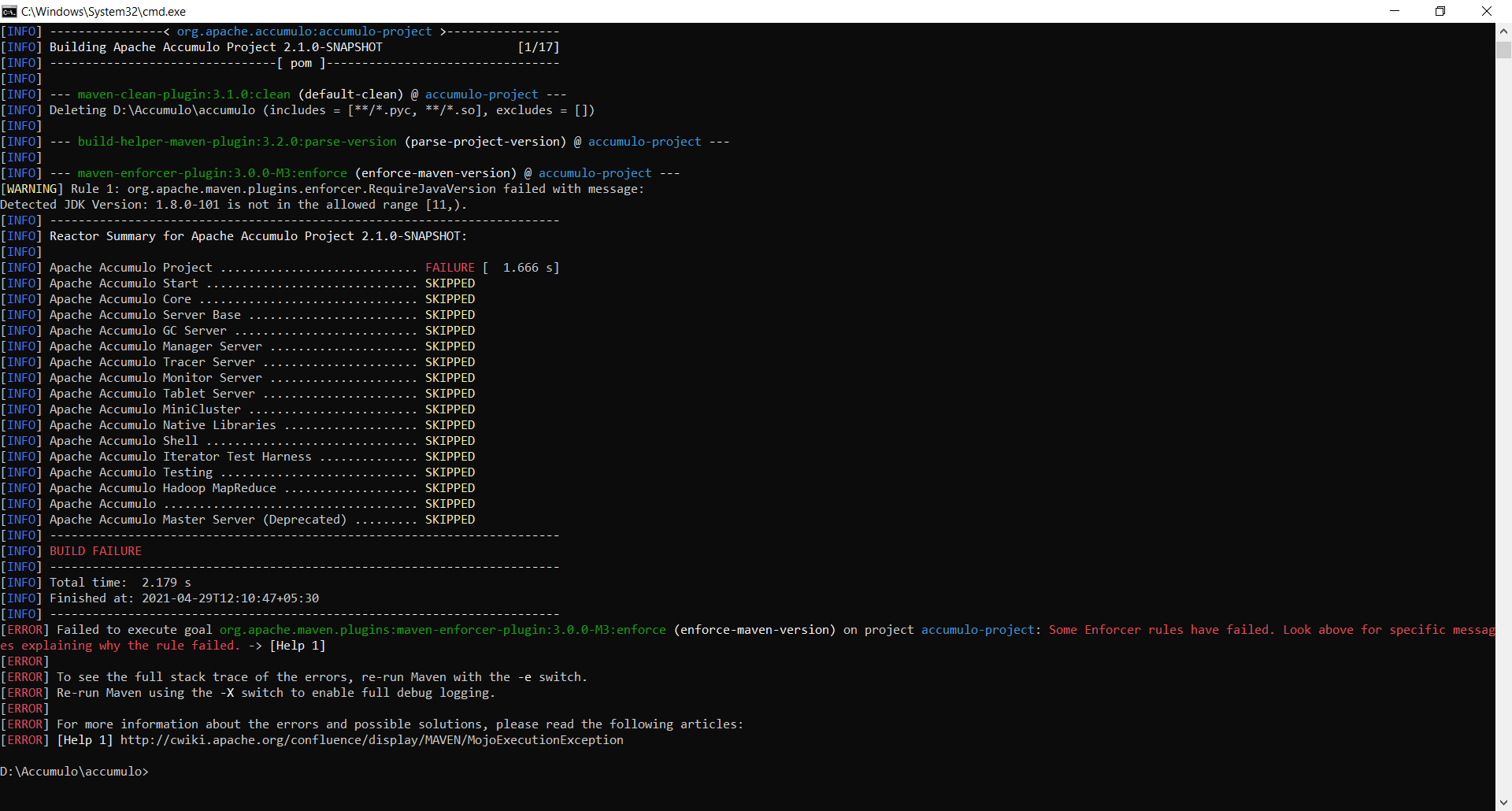Click 'Detected JDK Version: 1.8.0-101' line
Image resolution: width=1512 pixels, height=811 pixels.
click(234, 205)
